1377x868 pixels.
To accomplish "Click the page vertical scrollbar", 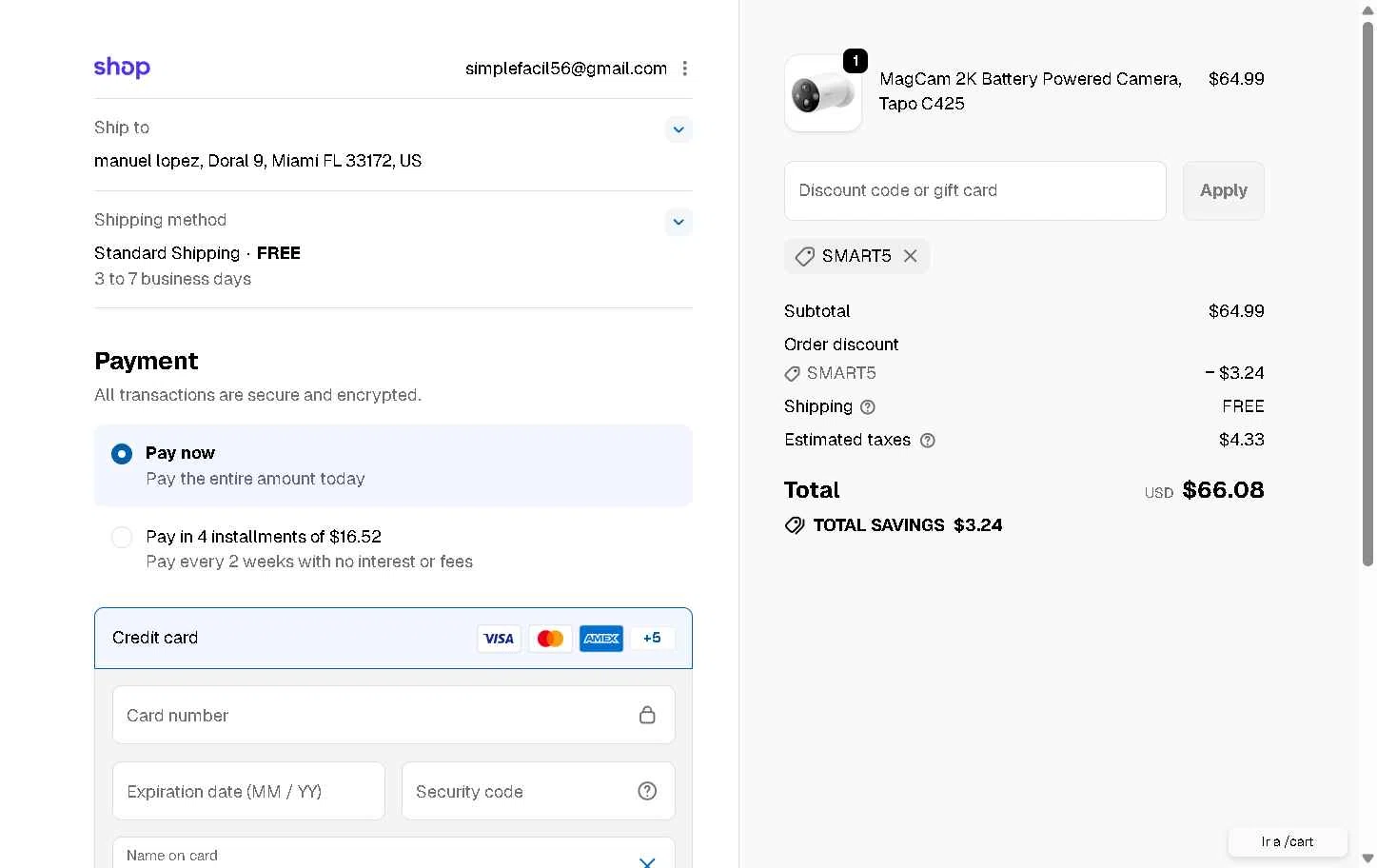I will point(1367,294).
